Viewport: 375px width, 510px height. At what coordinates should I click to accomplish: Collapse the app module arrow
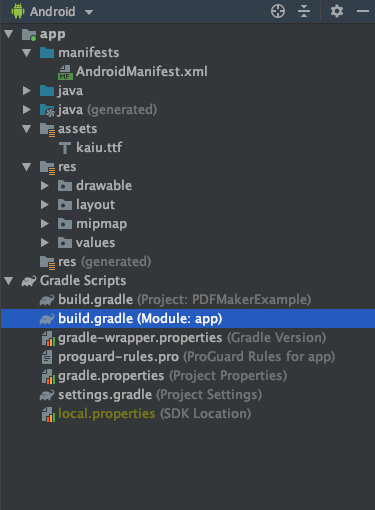(x=9, y=34)
